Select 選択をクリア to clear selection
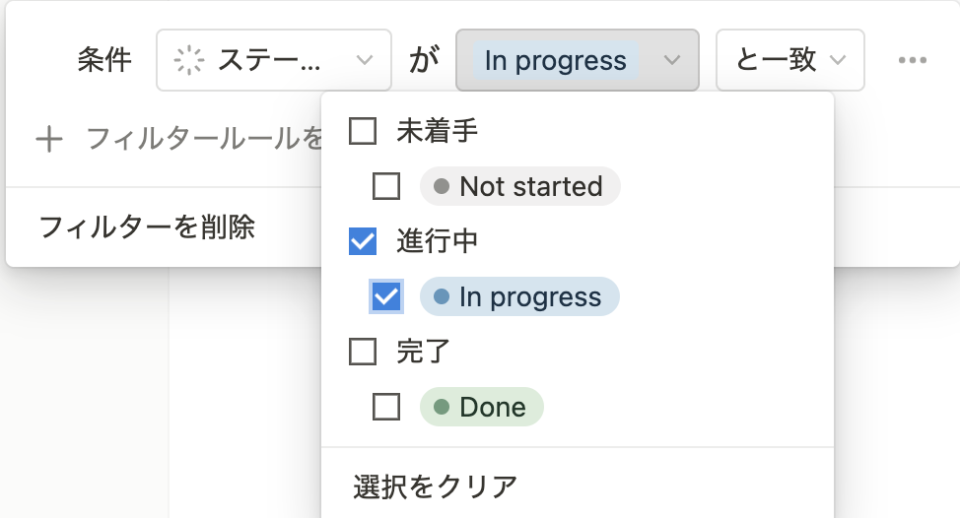The width and height of the screenshot is (960, 518). 435,487
